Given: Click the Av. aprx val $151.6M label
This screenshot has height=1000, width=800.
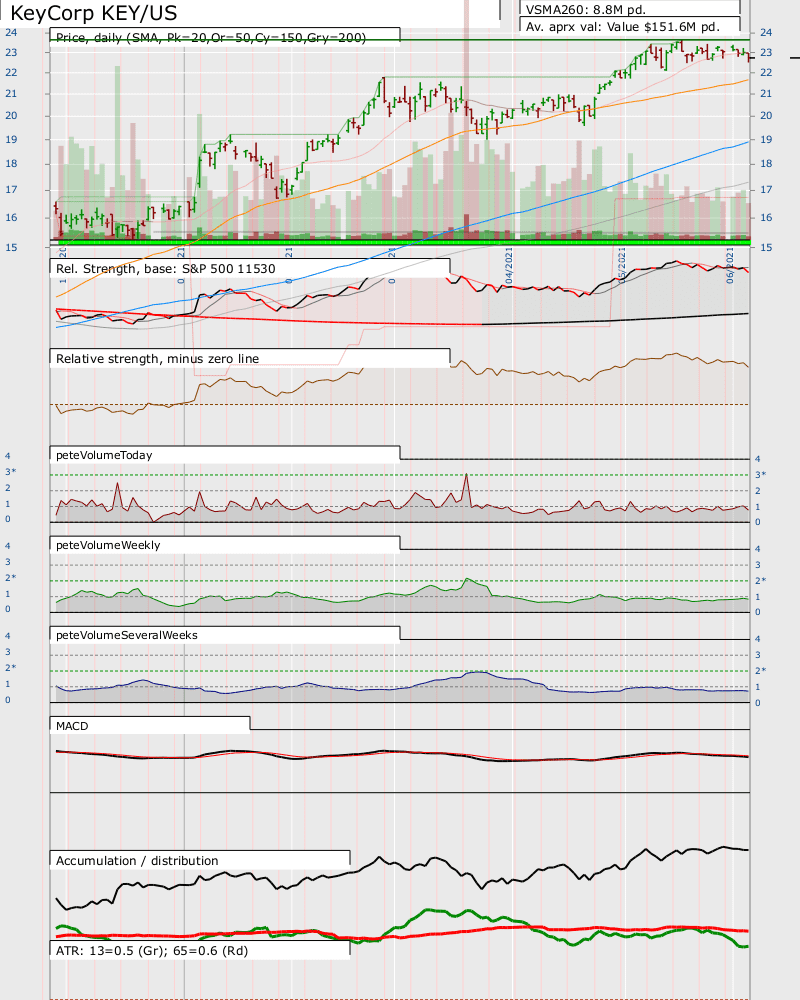Looking at the screenshot, I should point(623,27).
